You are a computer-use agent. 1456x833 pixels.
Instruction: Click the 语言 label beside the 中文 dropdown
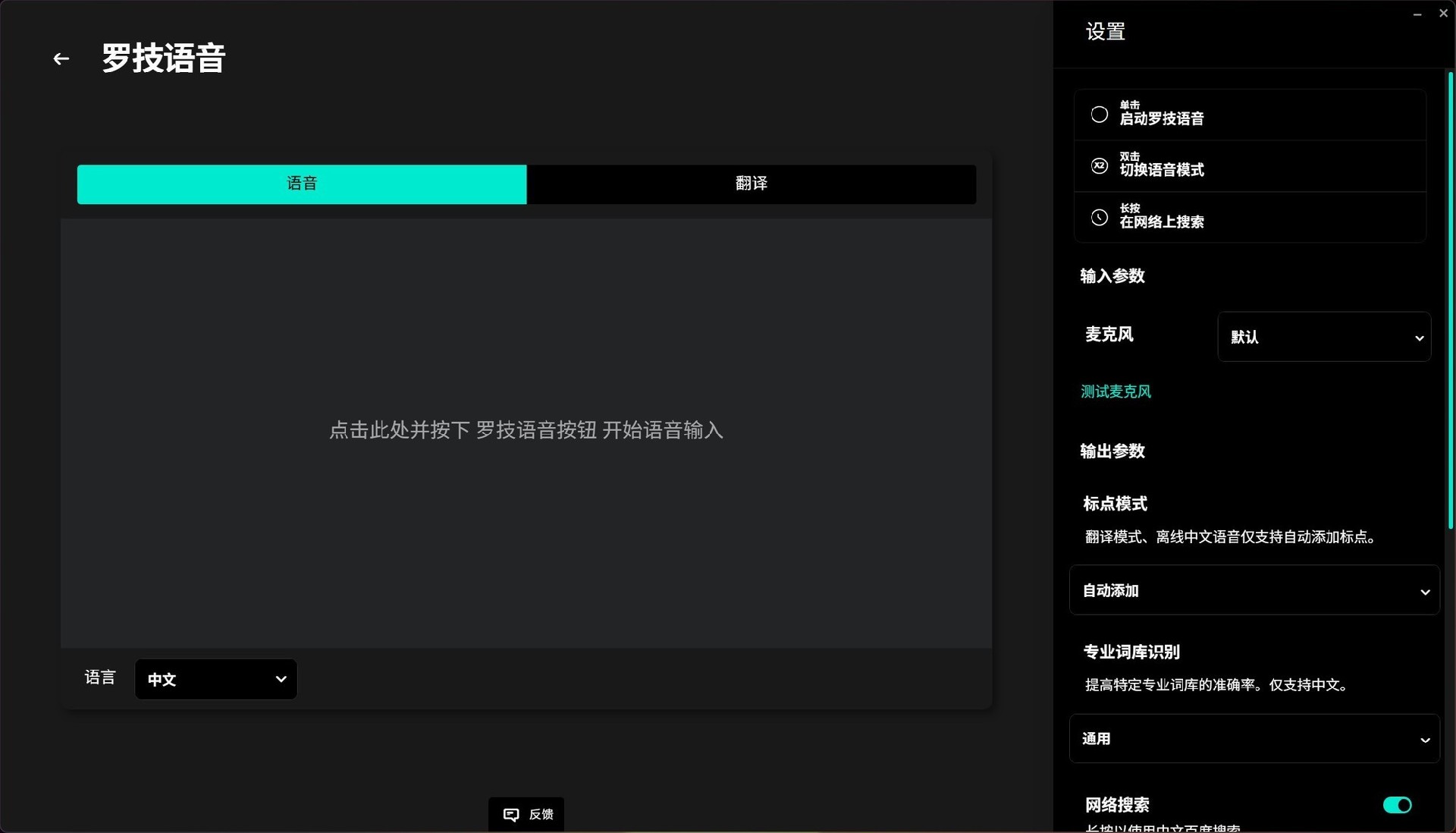[x=100, y=677]
